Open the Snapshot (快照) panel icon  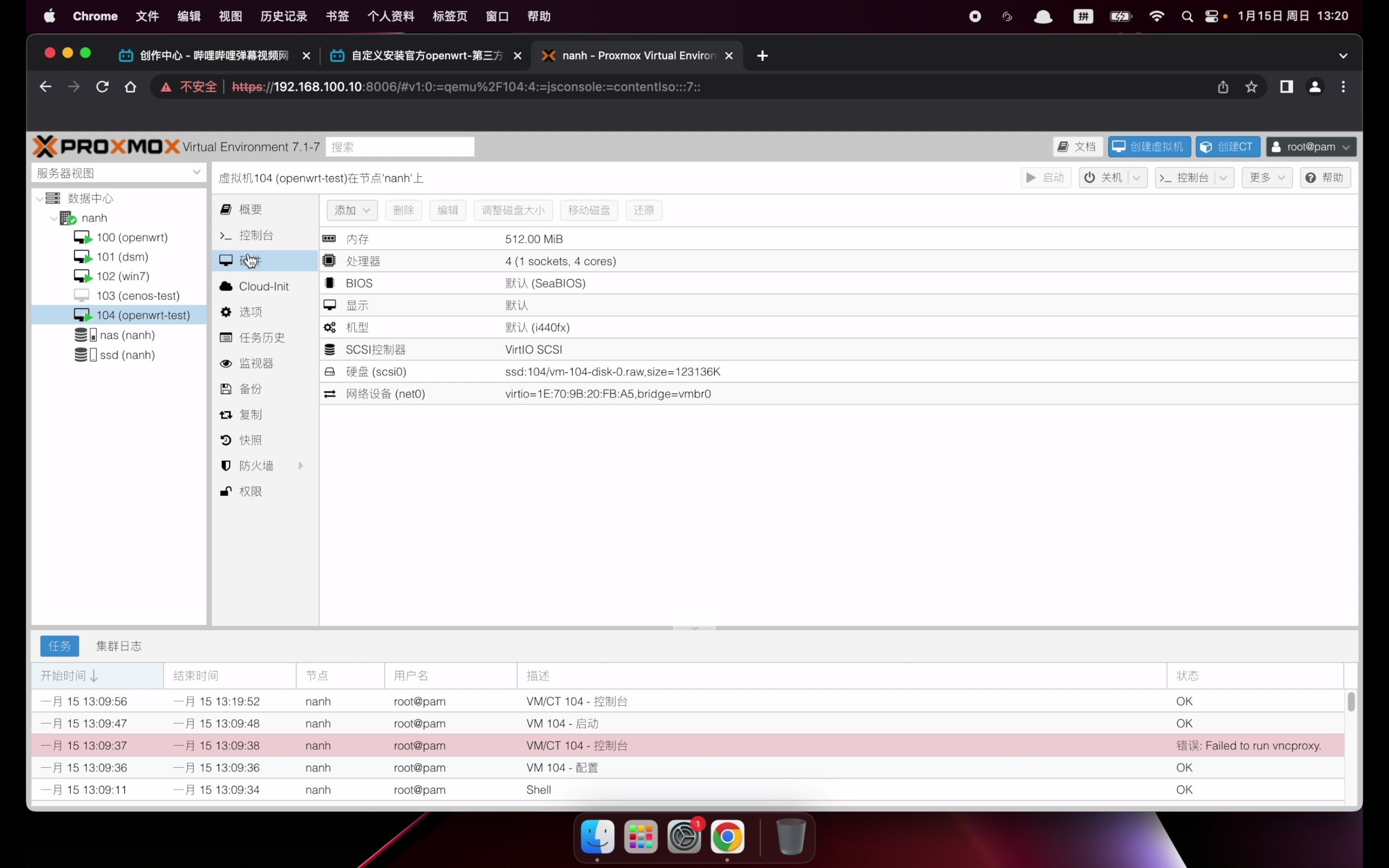(x=226, y=440)
